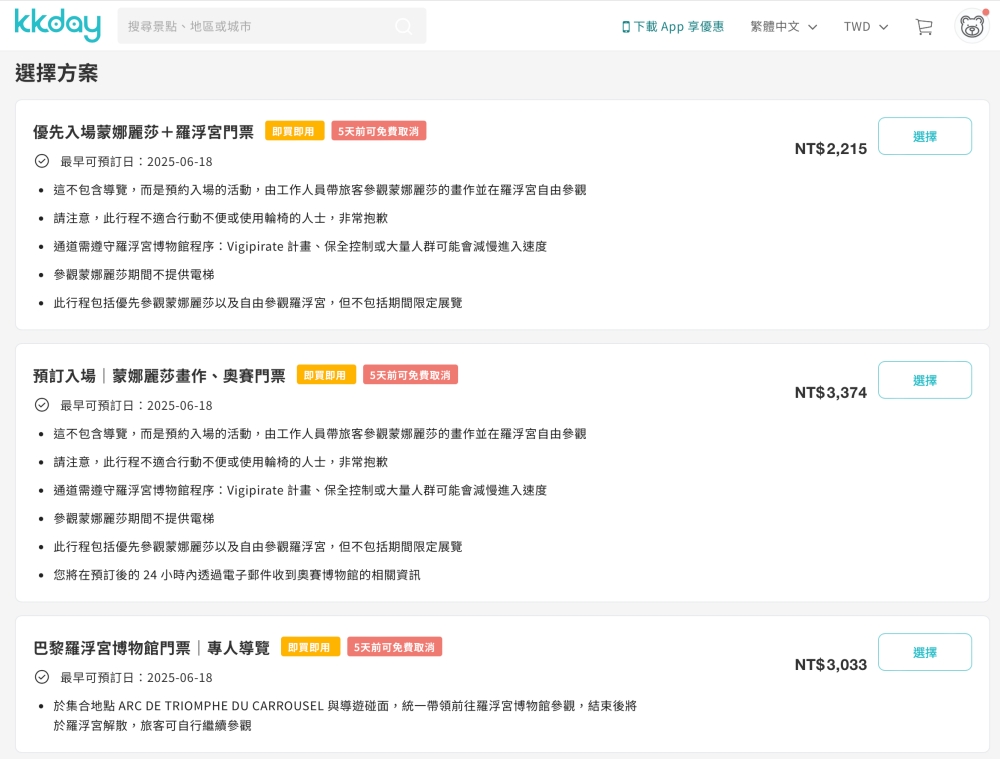
Task: Click the 預訂入場｜蒙娜麗莎畫作、奧賽門票 title
Action: tap(159, 376)
